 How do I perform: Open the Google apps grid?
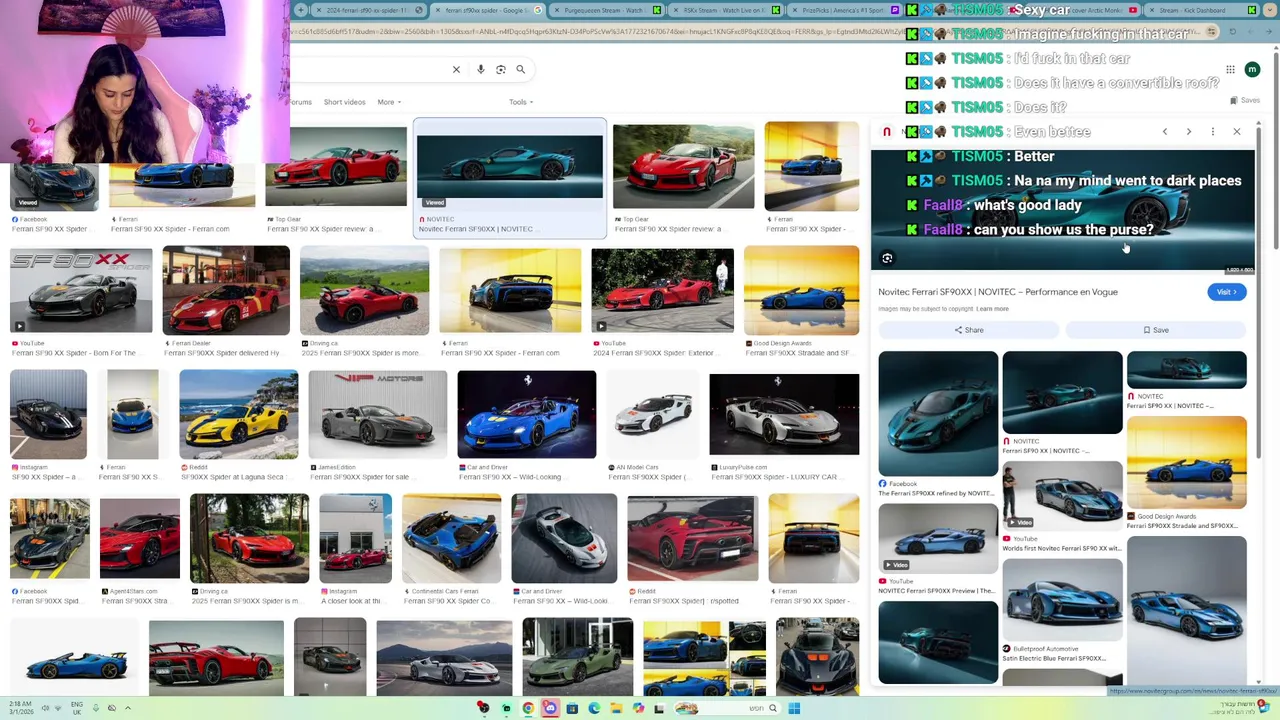coord(1230,70)
